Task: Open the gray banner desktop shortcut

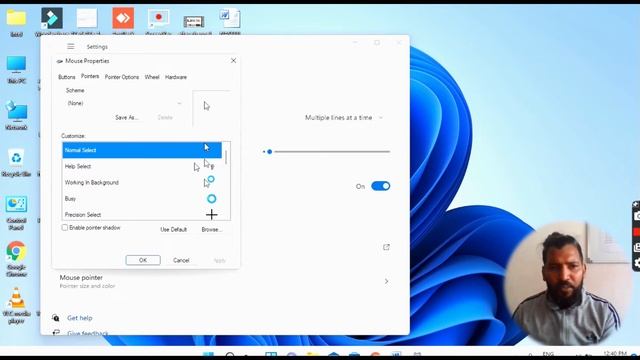Action: tap(194, 24)
